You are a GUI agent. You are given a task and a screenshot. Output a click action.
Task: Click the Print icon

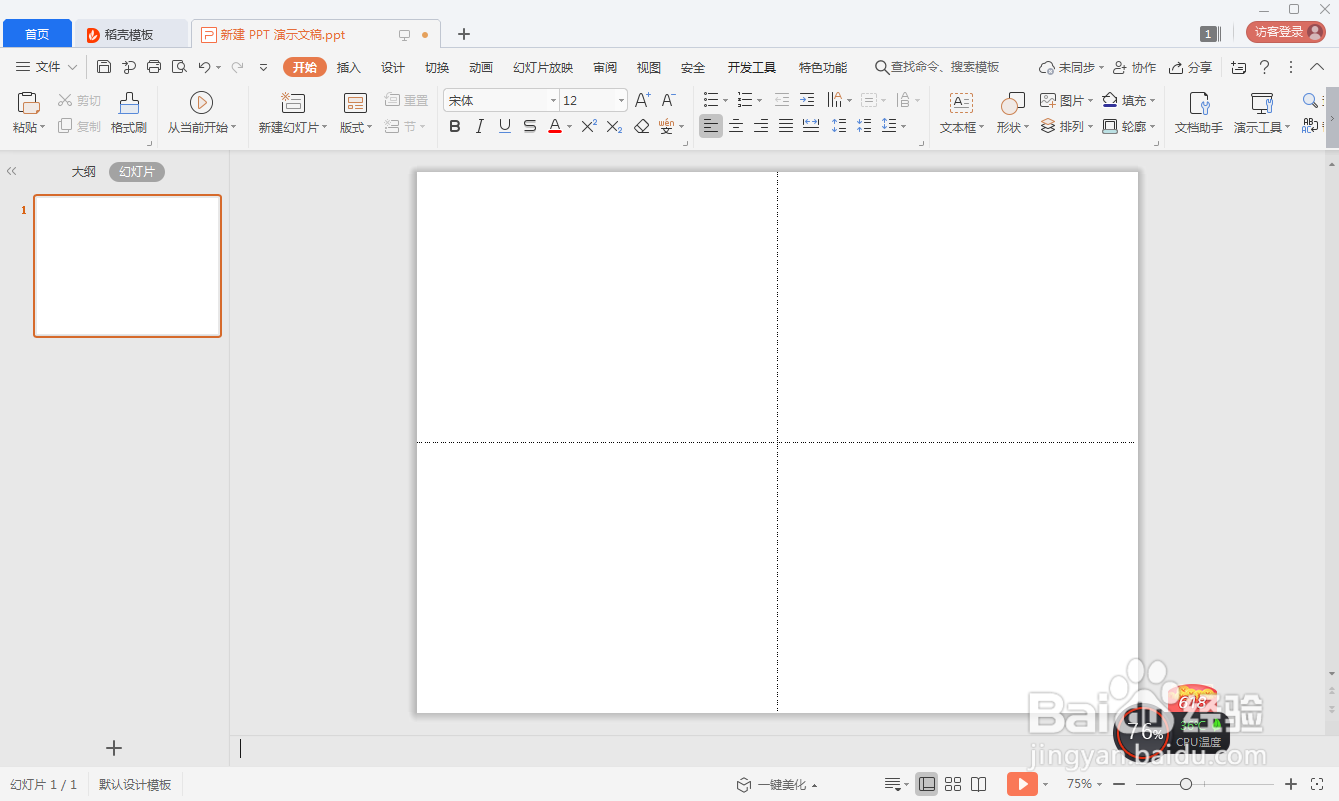click(154, 67)
